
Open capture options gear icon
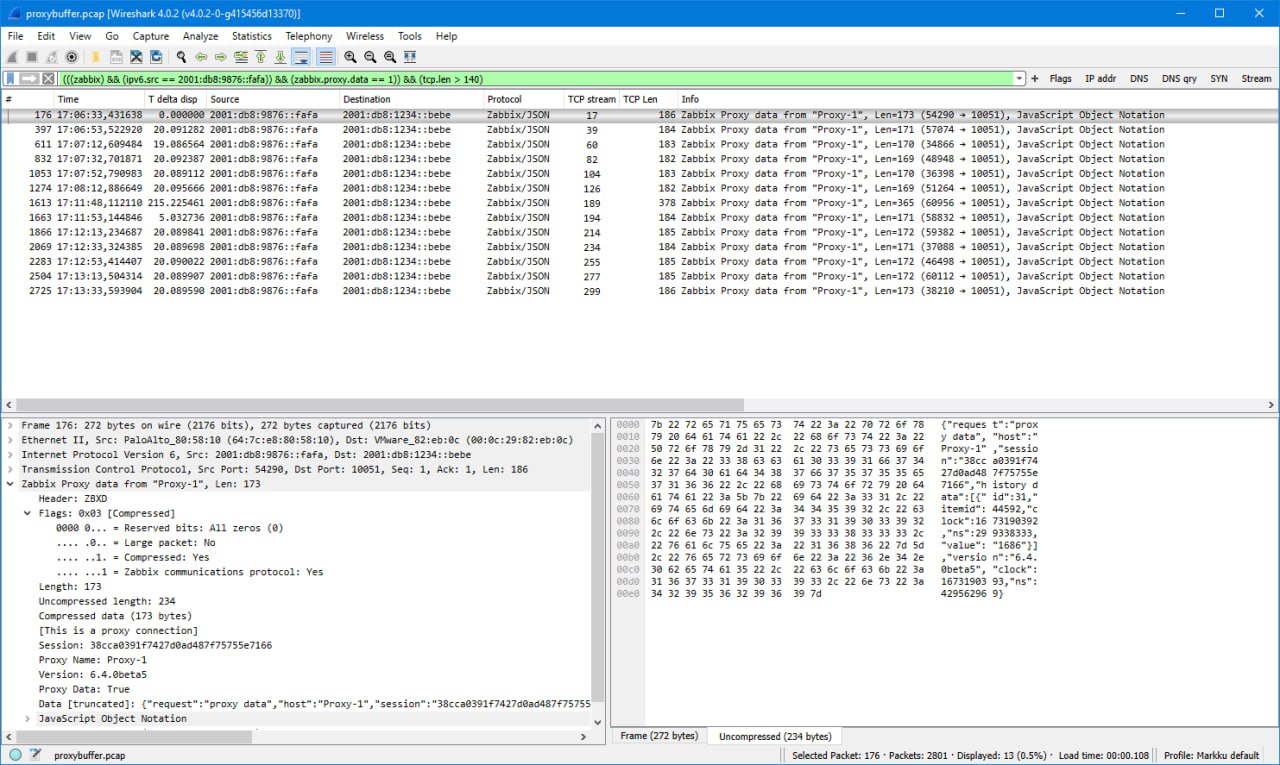tap(72, 57)
